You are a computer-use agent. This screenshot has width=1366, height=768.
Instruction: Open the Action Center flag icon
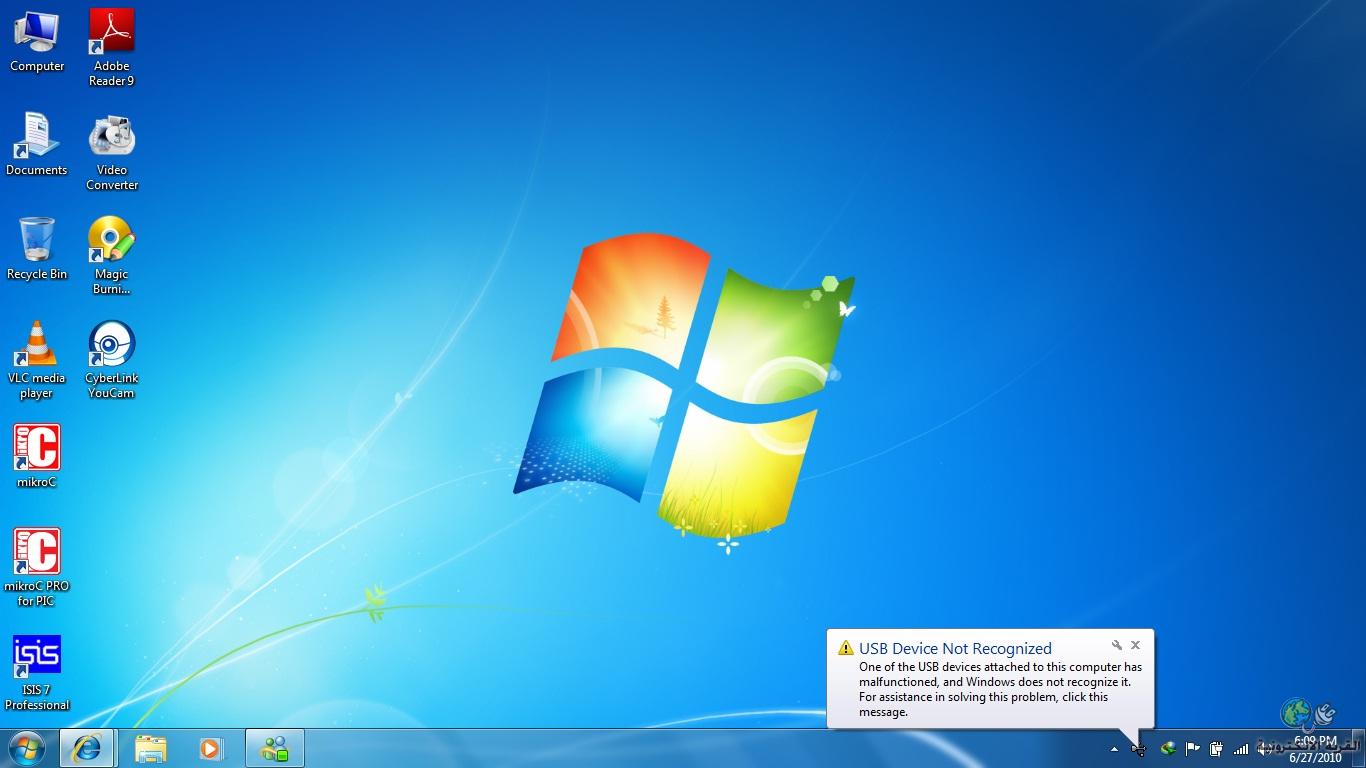click(x=1192, y=749)
